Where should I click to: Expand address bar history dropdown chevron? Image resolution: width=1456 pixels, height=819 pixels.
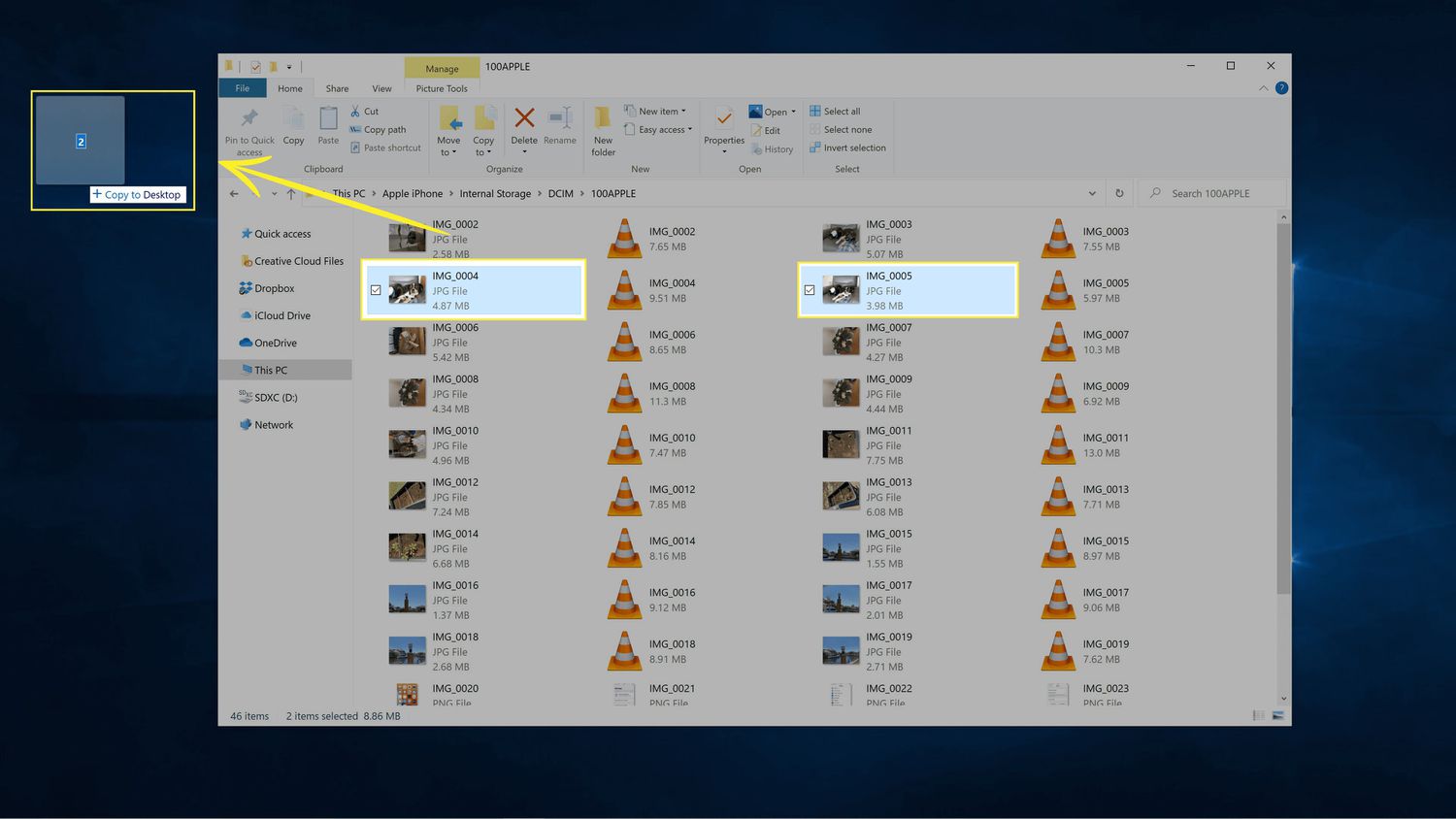coord(1092,193)
